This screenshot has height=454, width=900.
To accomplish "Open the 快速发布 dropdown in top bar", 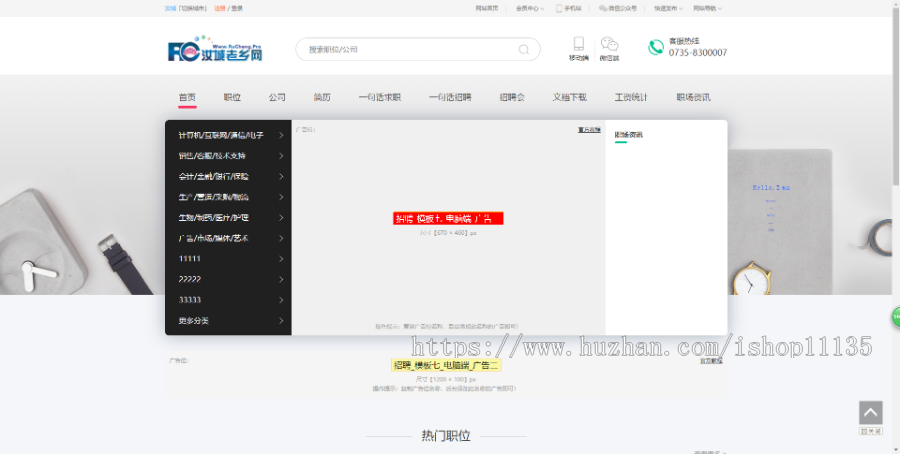I will pos(669,9).
